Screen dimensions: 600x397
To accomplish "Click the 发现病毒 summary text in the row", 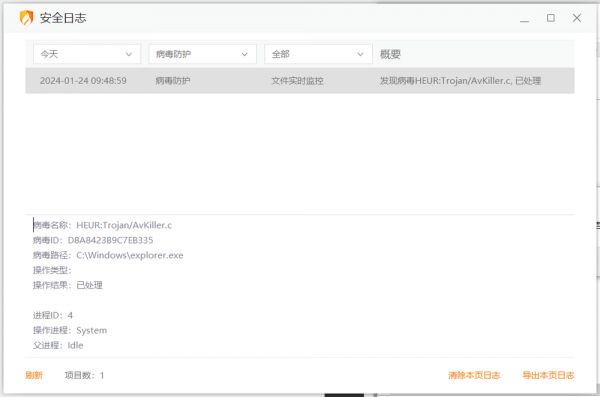I will (x=460, y=81).
